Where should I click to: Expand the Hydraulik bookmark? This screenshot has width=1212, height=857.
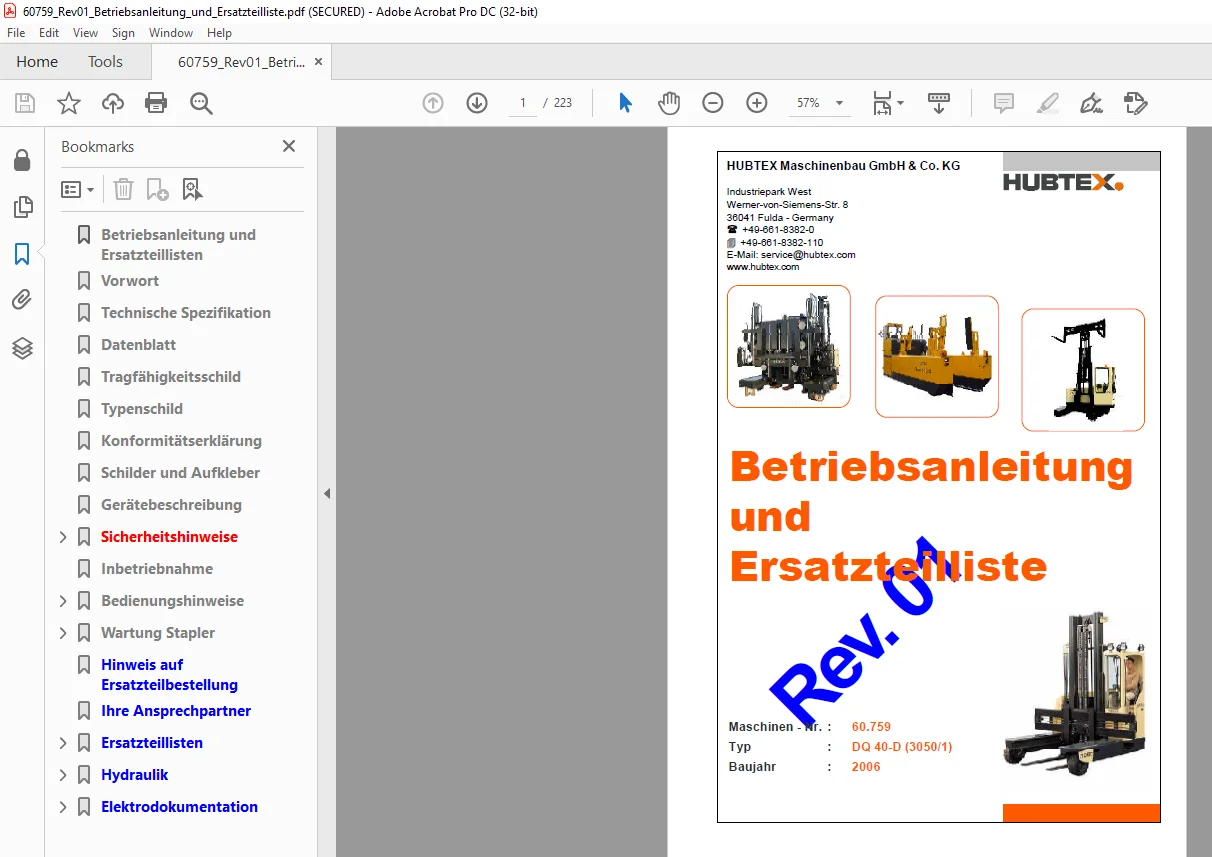tap(63, 775)
